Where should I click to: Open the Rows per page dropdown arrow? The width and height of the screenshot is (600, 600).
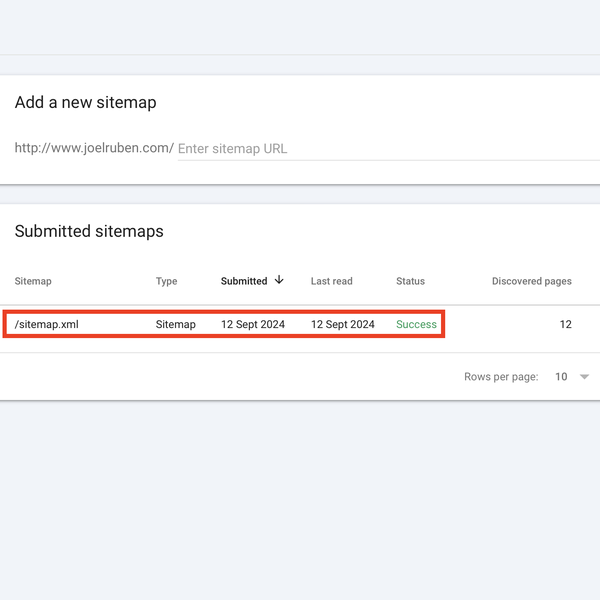coord(584,377)
